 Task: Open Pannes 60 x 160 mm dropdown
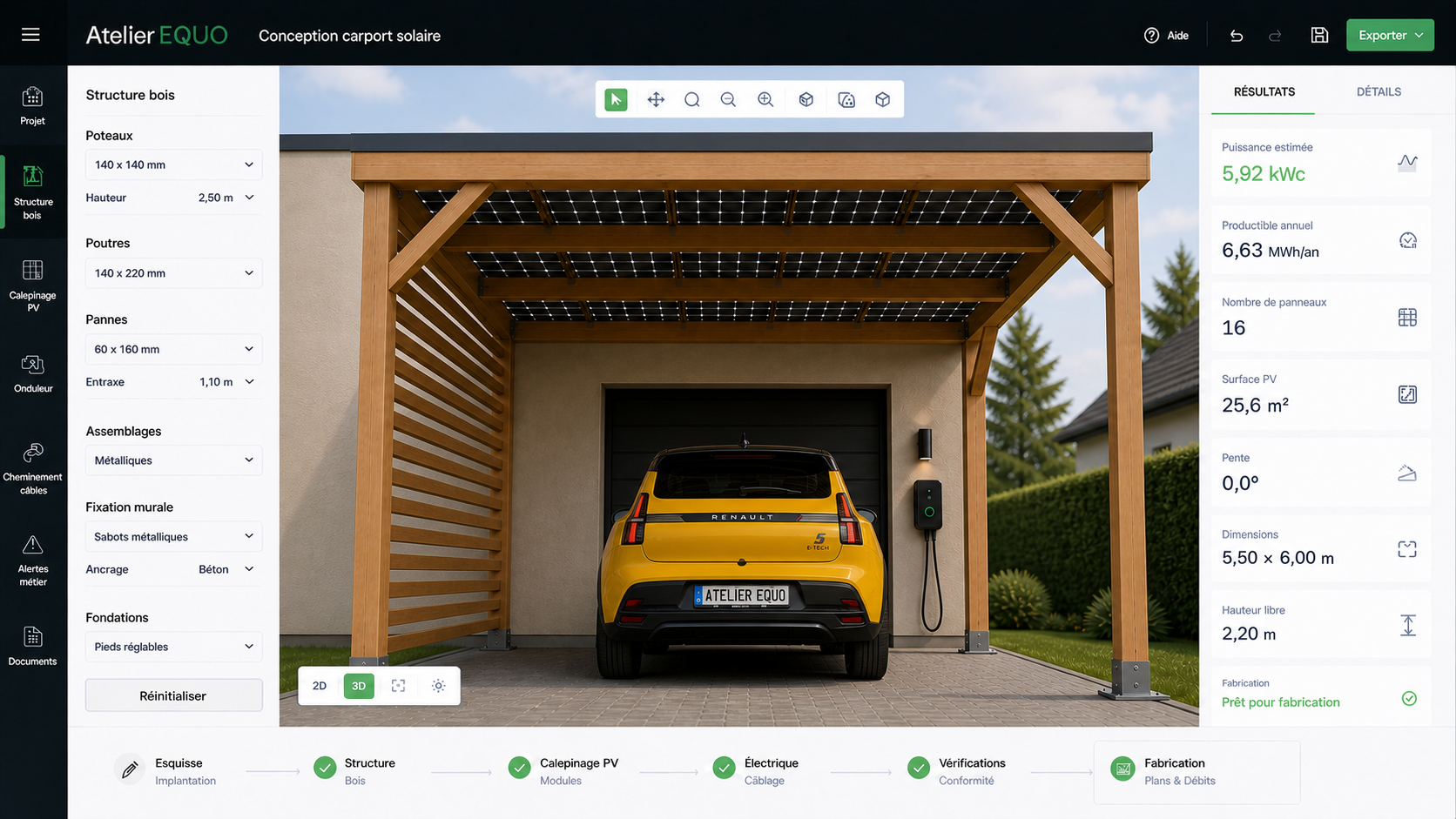pyautogui.click(x=174, y=349)
